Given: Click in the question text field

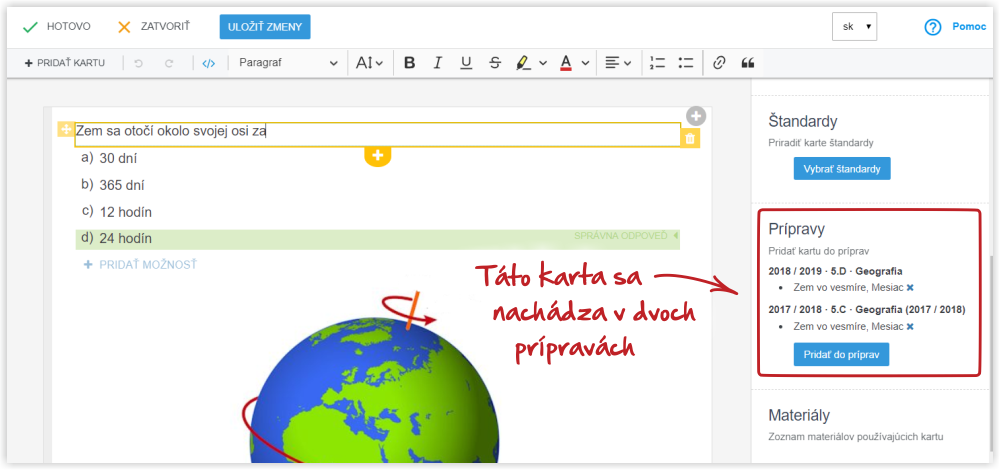Looking at the screenshot, I should (378, 134).
